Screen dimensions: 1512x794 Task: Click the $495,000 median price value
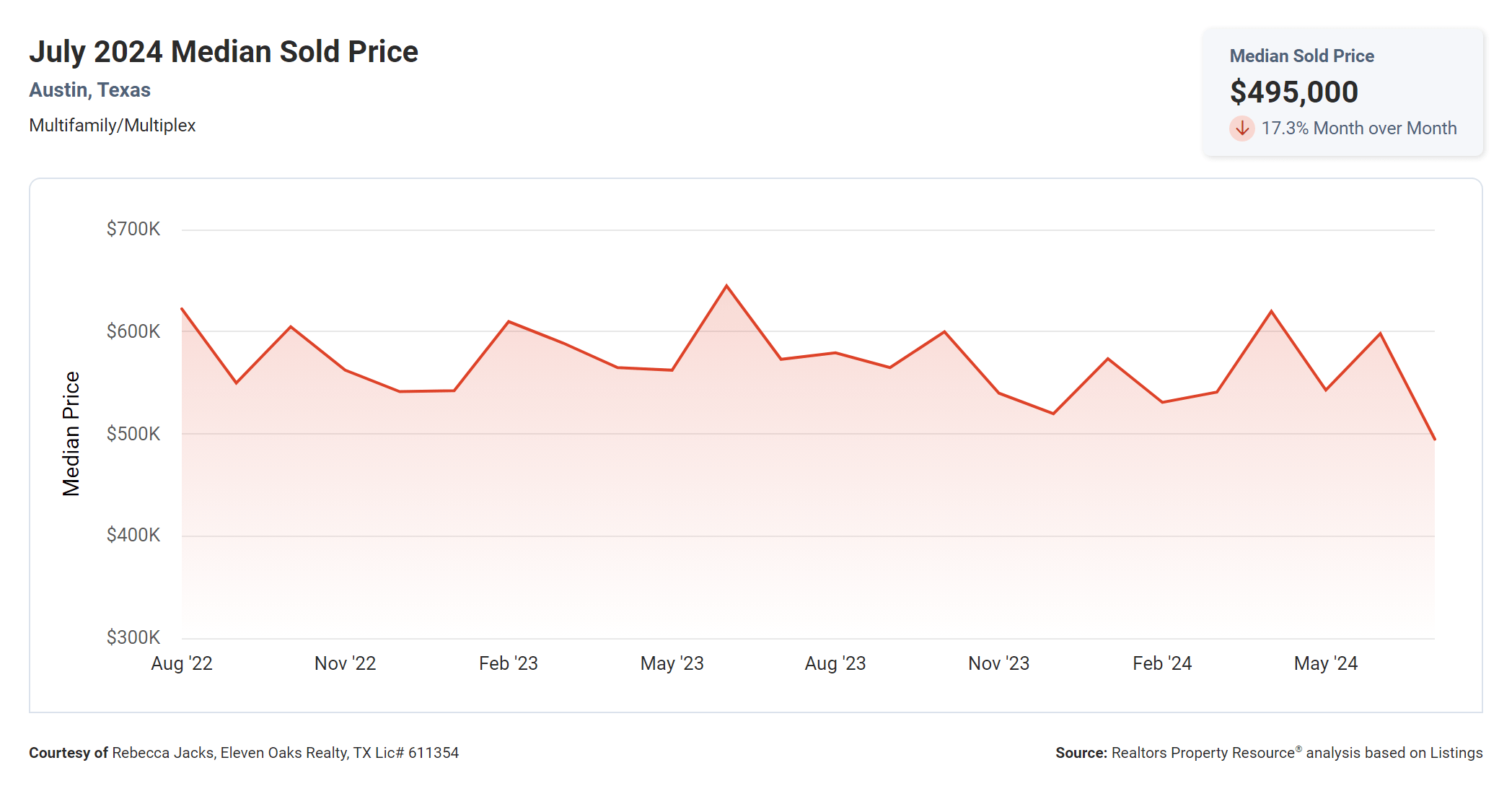click(1293, 92)
